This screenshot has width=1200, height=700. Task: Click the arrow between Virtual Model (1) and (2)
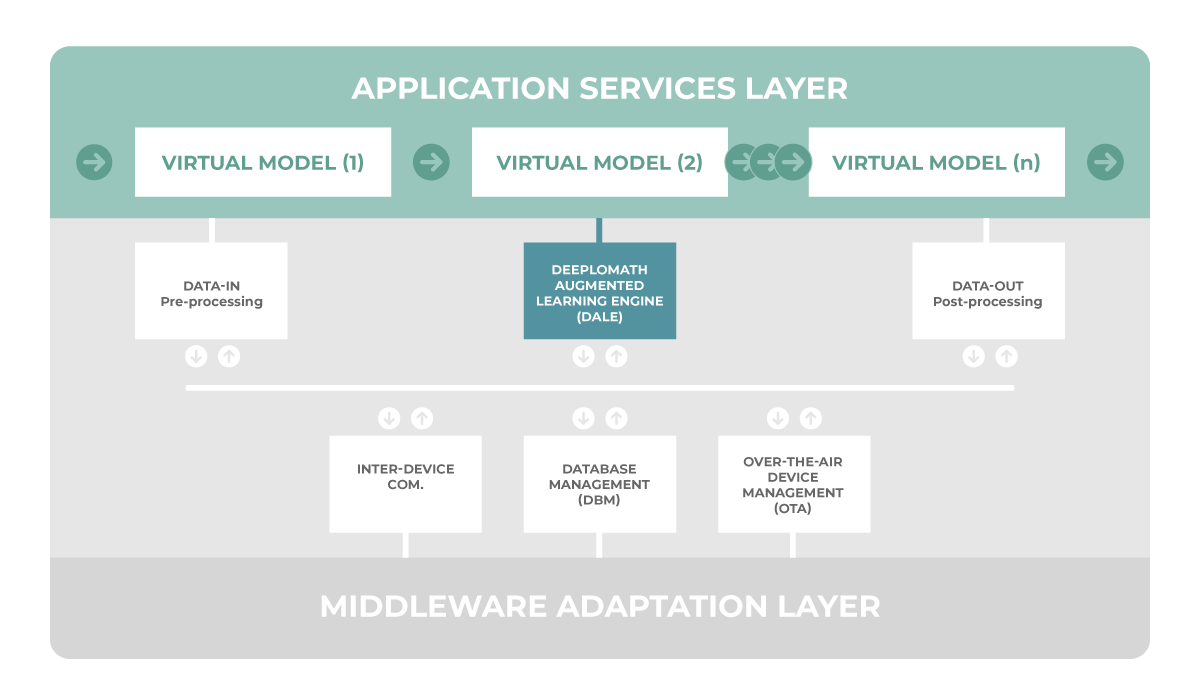click(431, 162)
